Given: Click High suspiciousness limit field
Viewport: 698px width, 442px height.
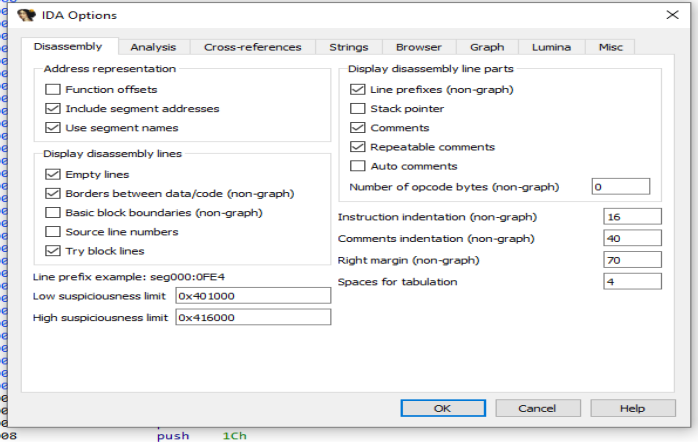Looking at the screenshot, I should click(x=253, y=317).
